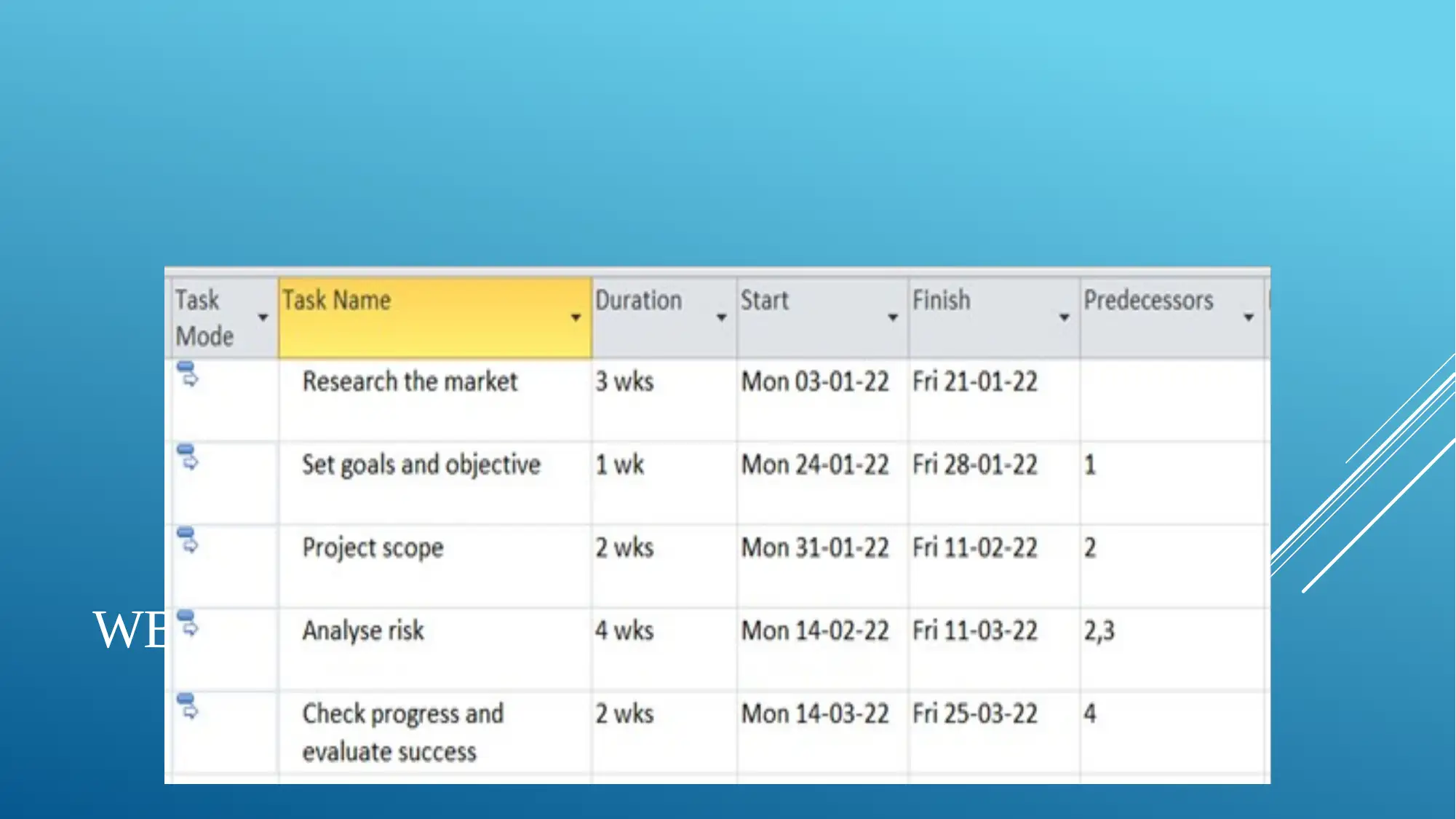Click start date 'Mon 31-01-22'
The height and width of the screenshot is (819, 1456).
point(815,547)
